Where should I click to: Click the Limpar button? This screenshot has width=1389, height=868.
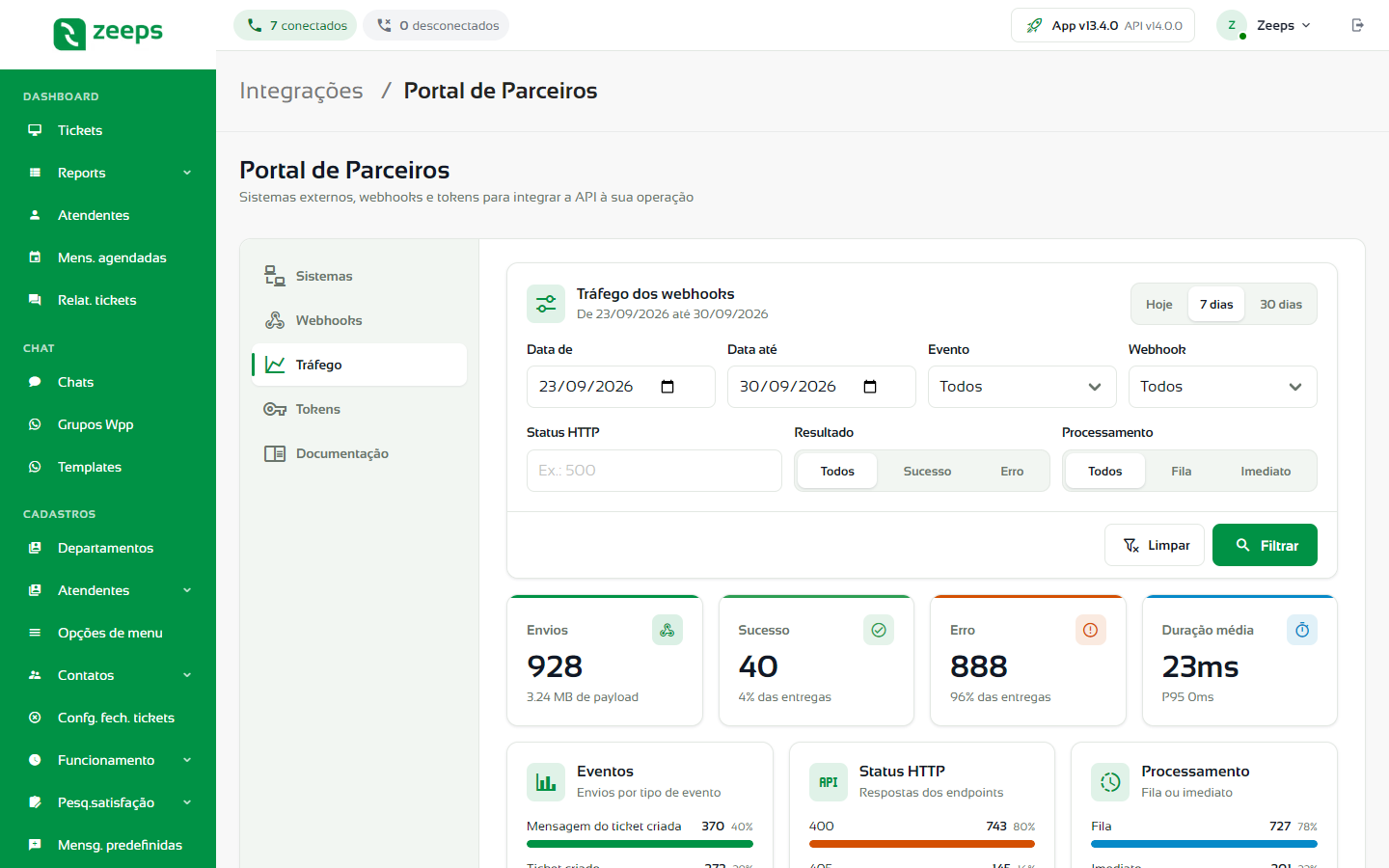[1155, 545]
